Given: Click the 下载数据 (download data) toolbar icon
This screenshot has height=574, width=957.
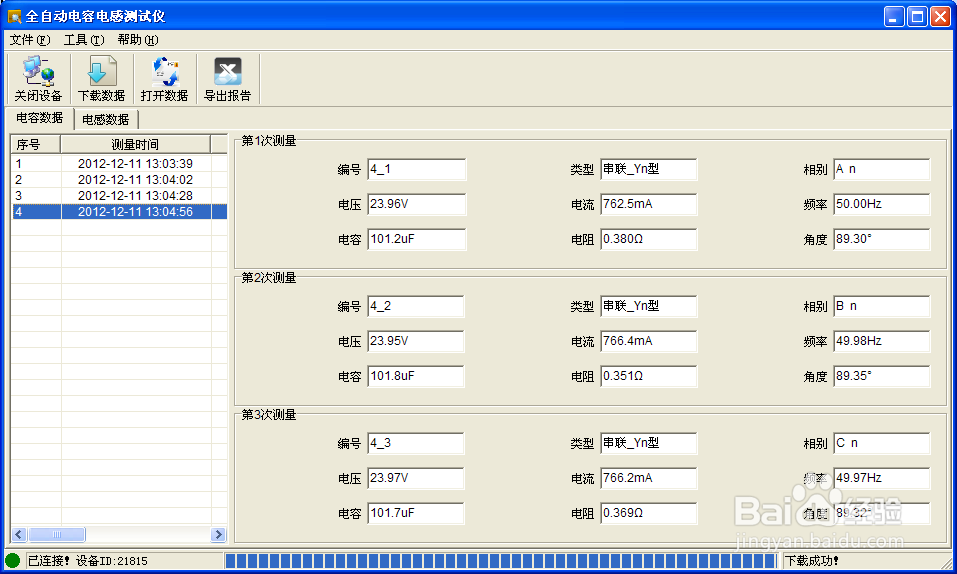Looking at the screenshot, I should [101, 78].
